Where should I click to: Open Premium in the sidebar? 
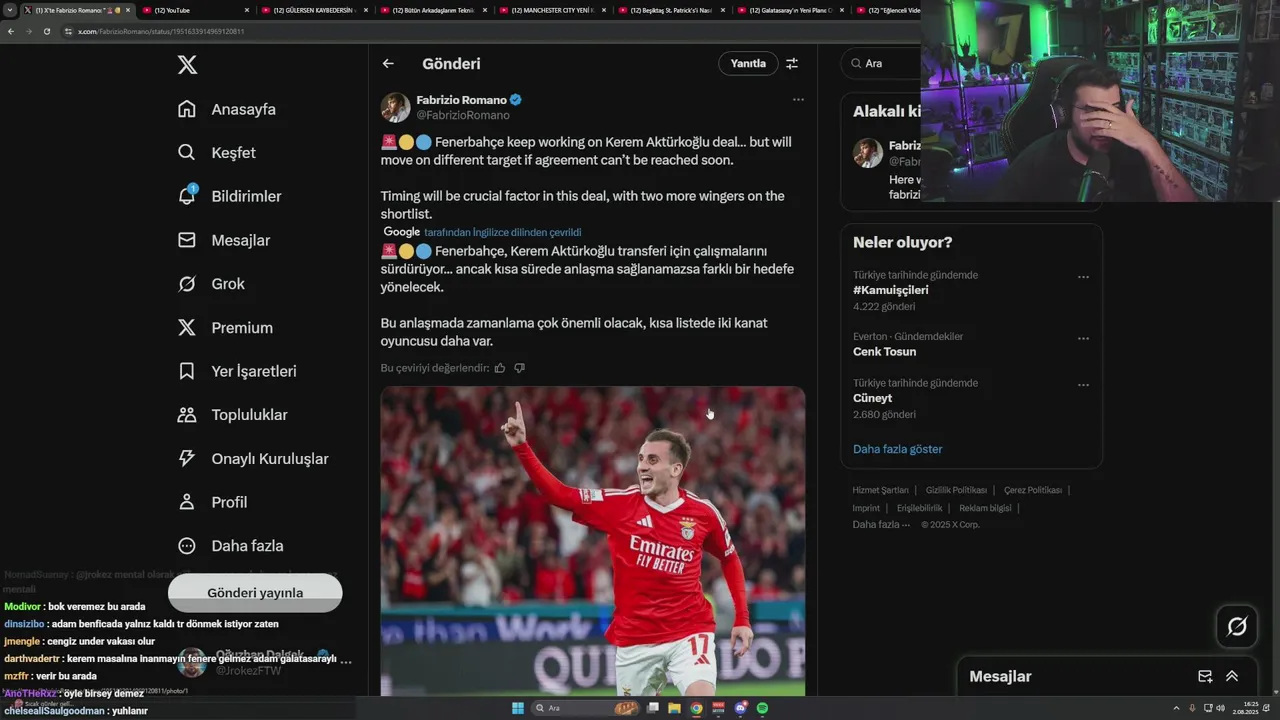point(225,327)
